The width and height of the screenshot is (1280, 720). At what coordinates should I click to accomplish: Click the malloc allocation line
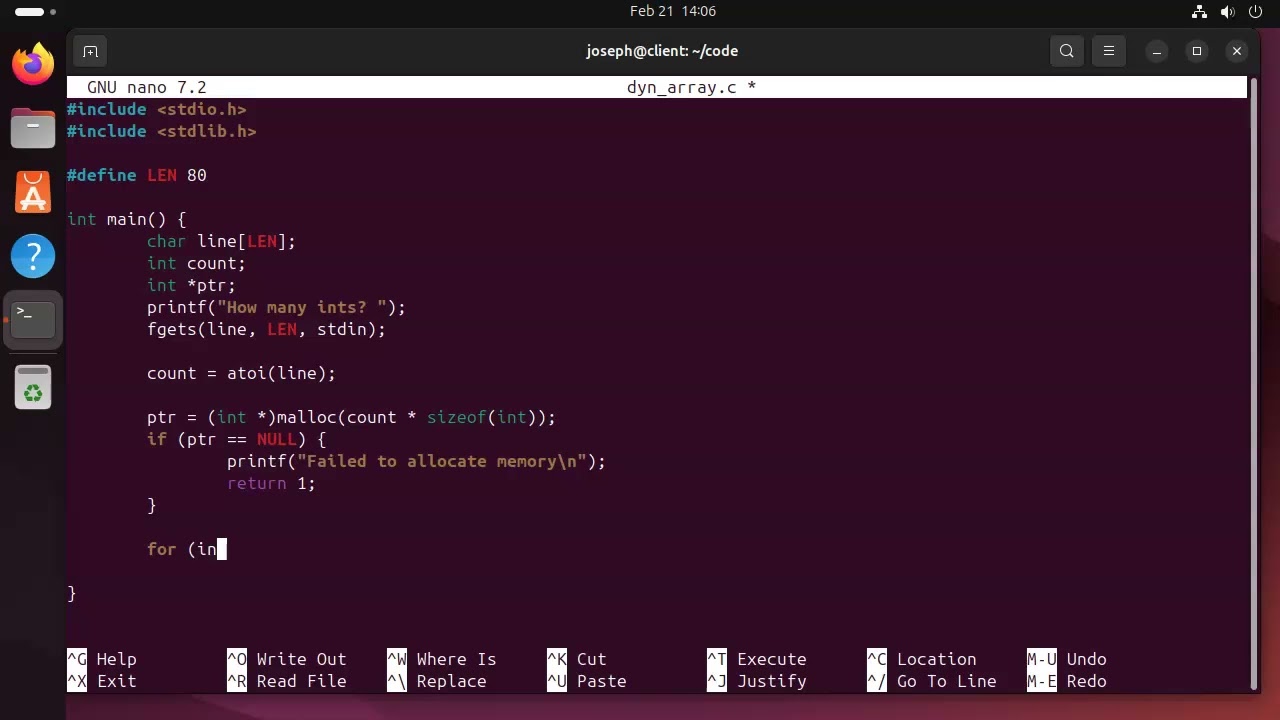pos(352,417)
